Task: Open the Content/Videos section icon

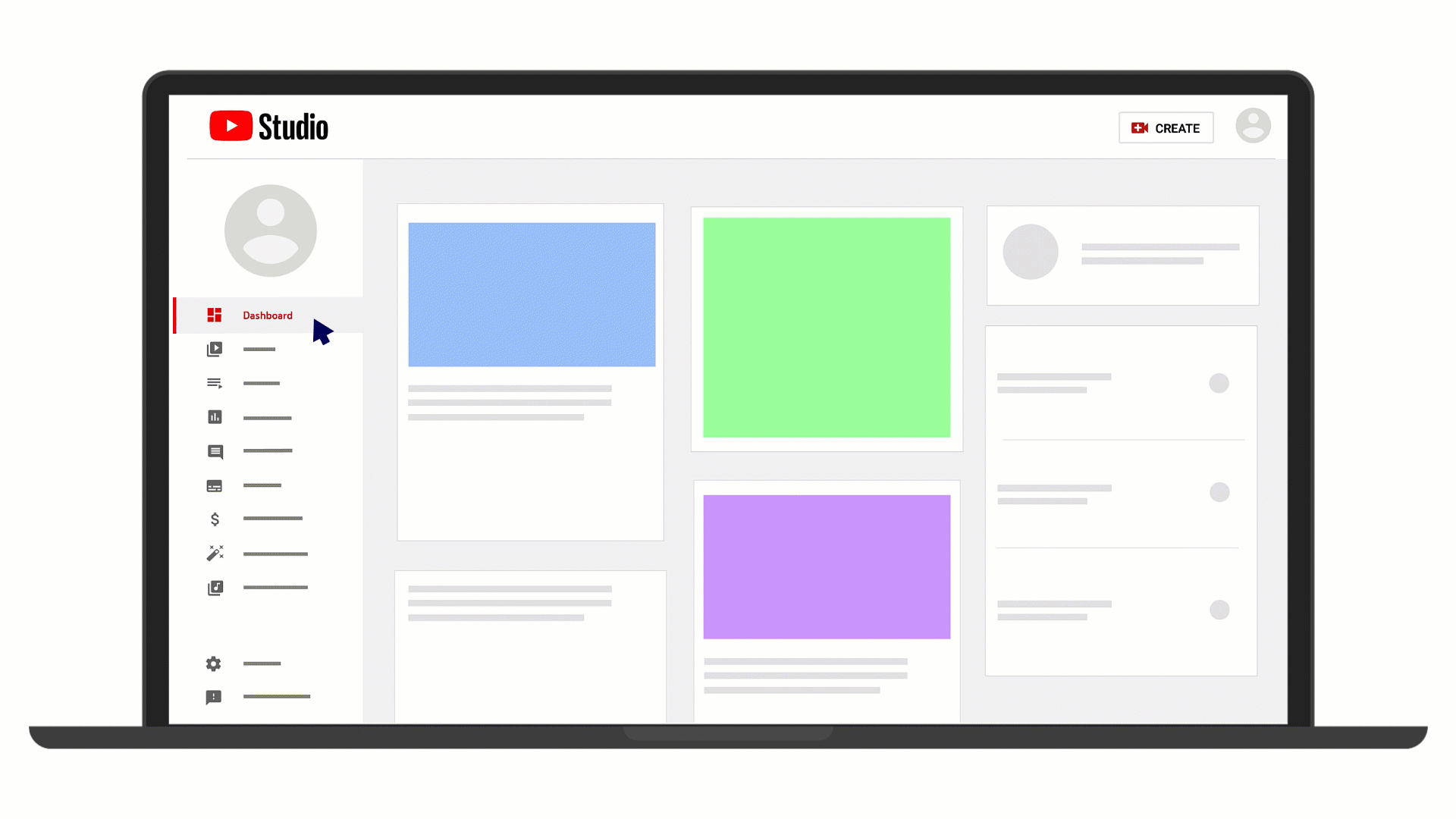Action: tap(214, 348)
